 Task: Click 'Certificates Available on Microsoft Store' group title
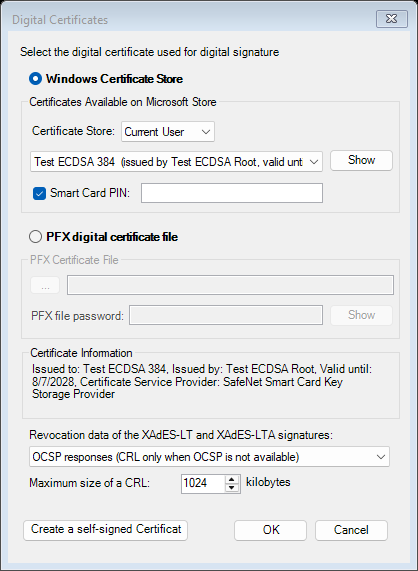tap(123, 102)
